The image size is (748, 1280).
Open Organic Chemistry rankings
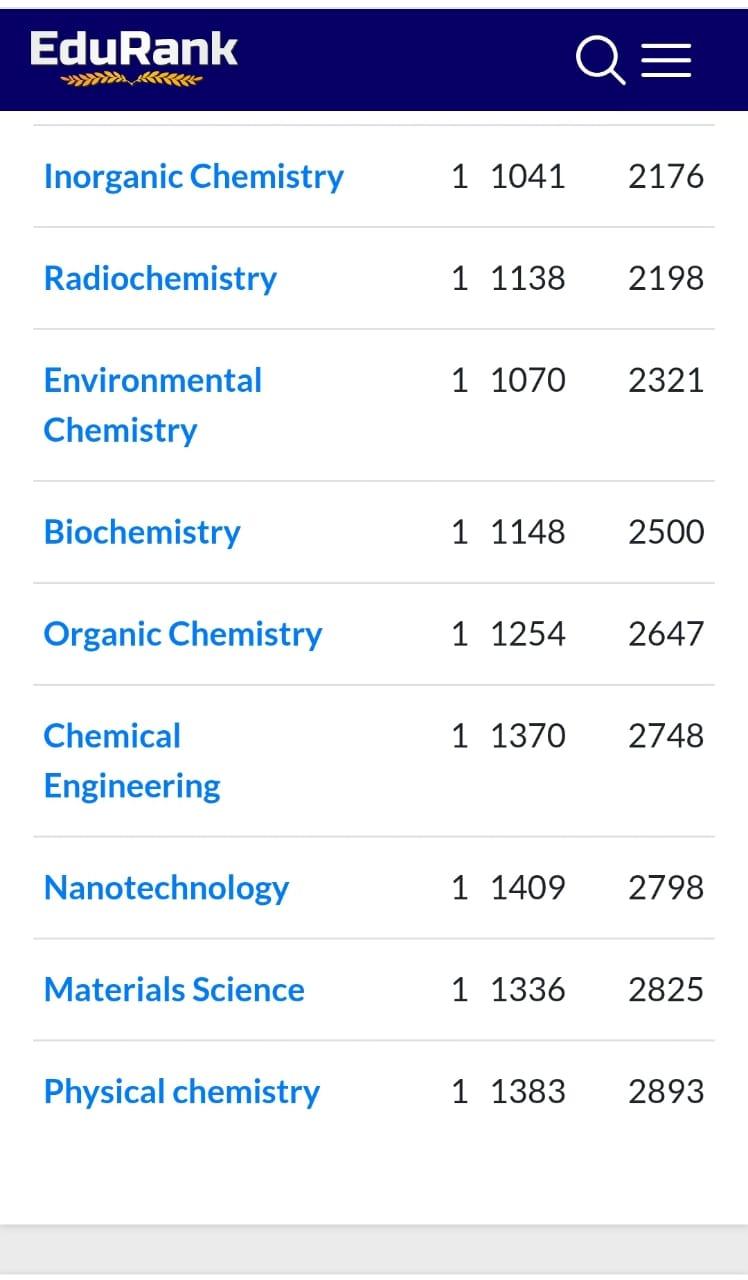coord(183,634)
